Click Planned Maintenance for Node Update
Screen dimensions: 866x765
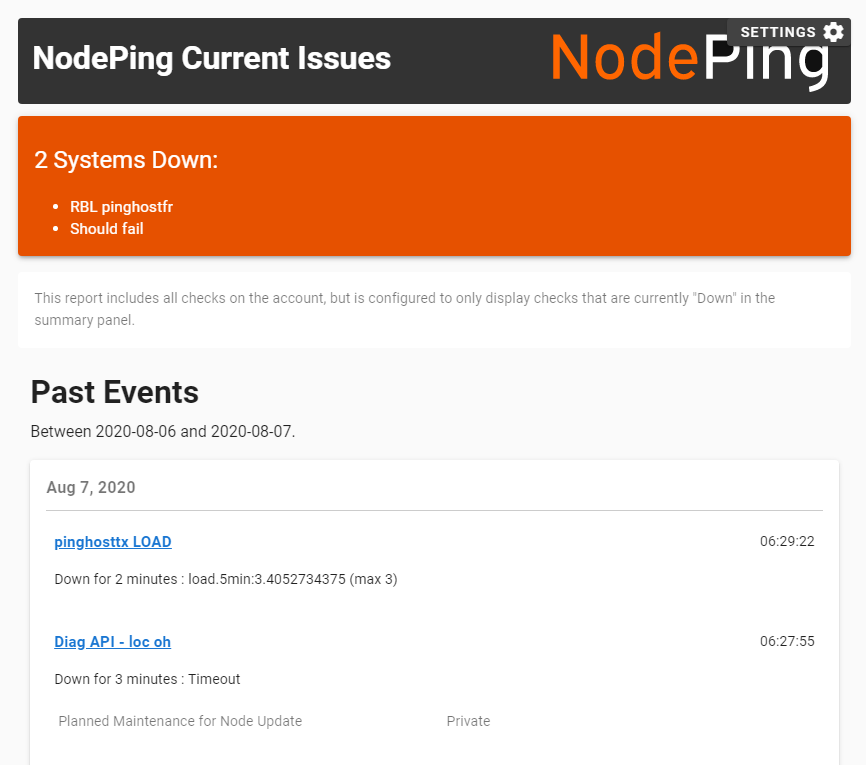pyautogui.click(x=180, y=721)
